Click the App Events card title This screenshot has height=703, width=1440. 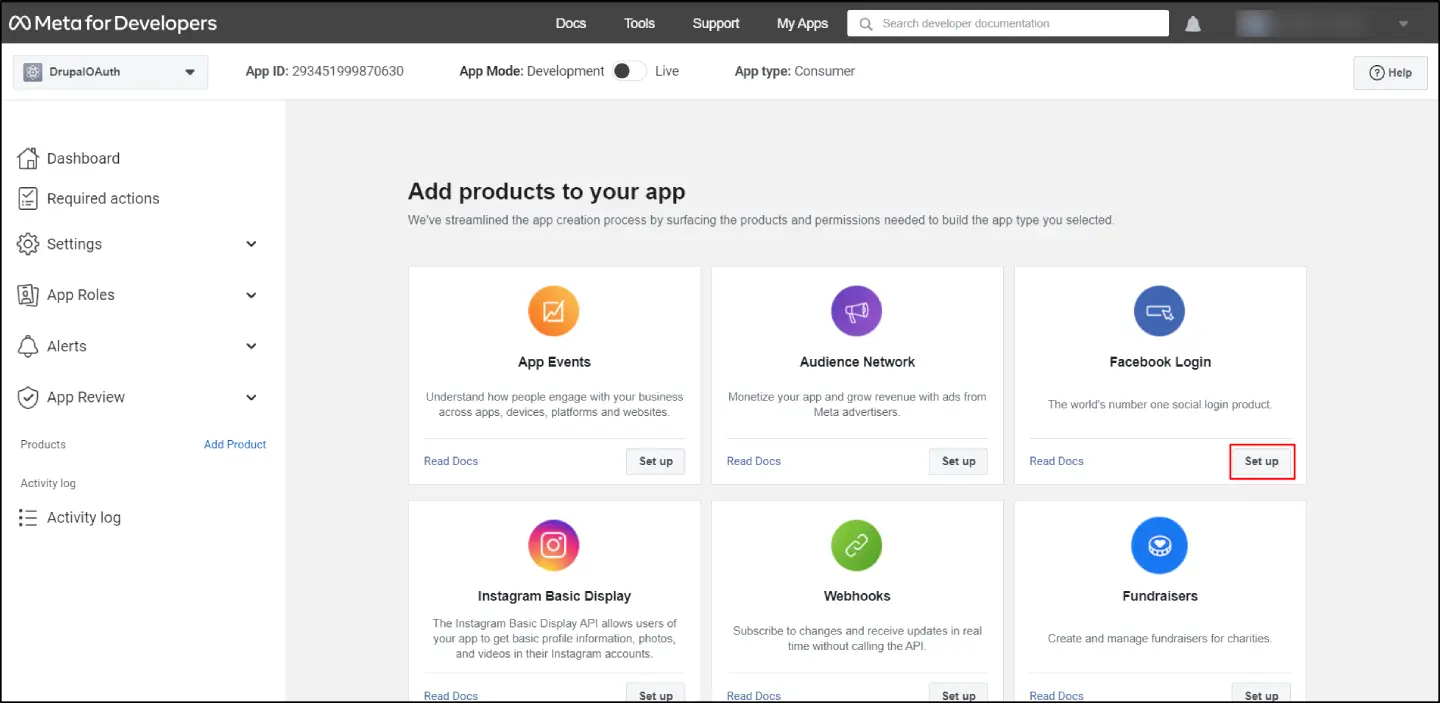pos(554,362)
